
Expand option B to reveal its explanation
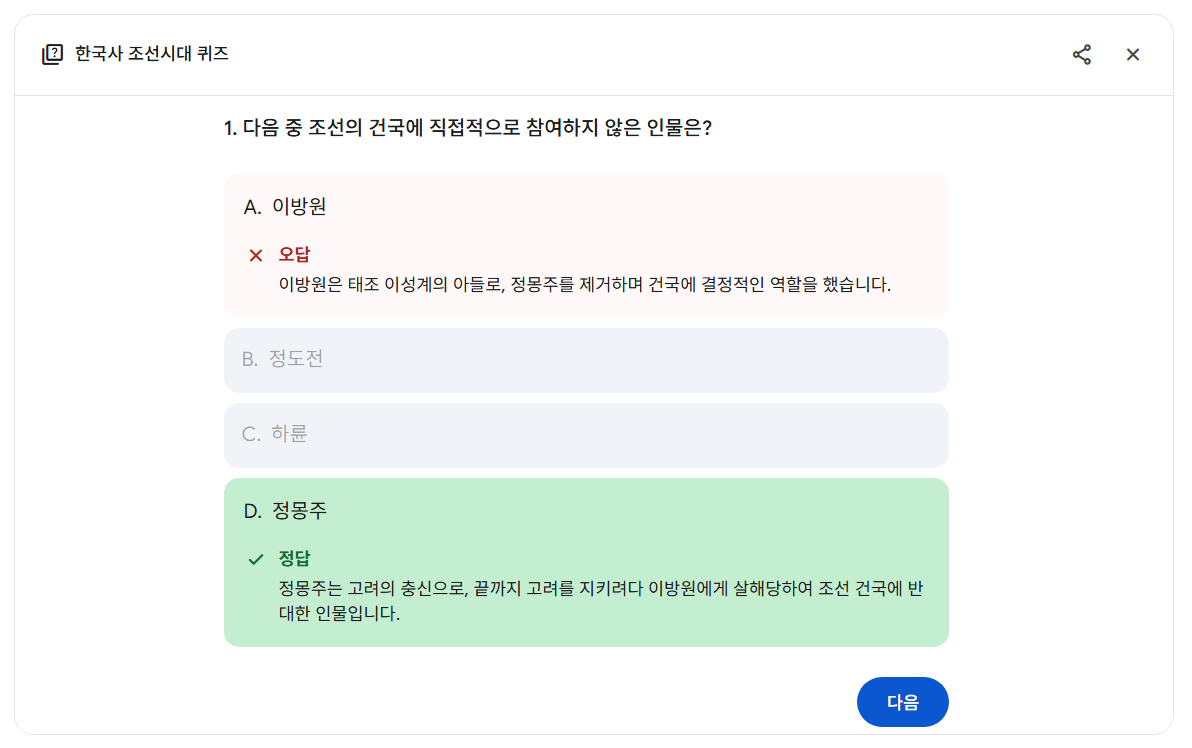click(x=586, y=360)
